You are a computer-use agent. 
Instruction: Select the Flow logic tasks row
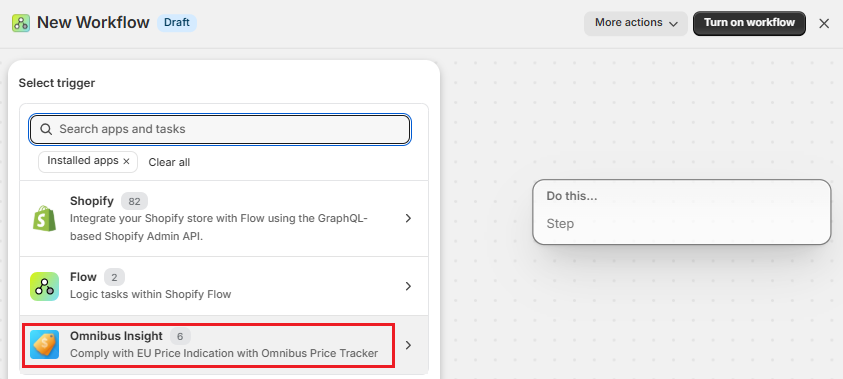point(224,286)
